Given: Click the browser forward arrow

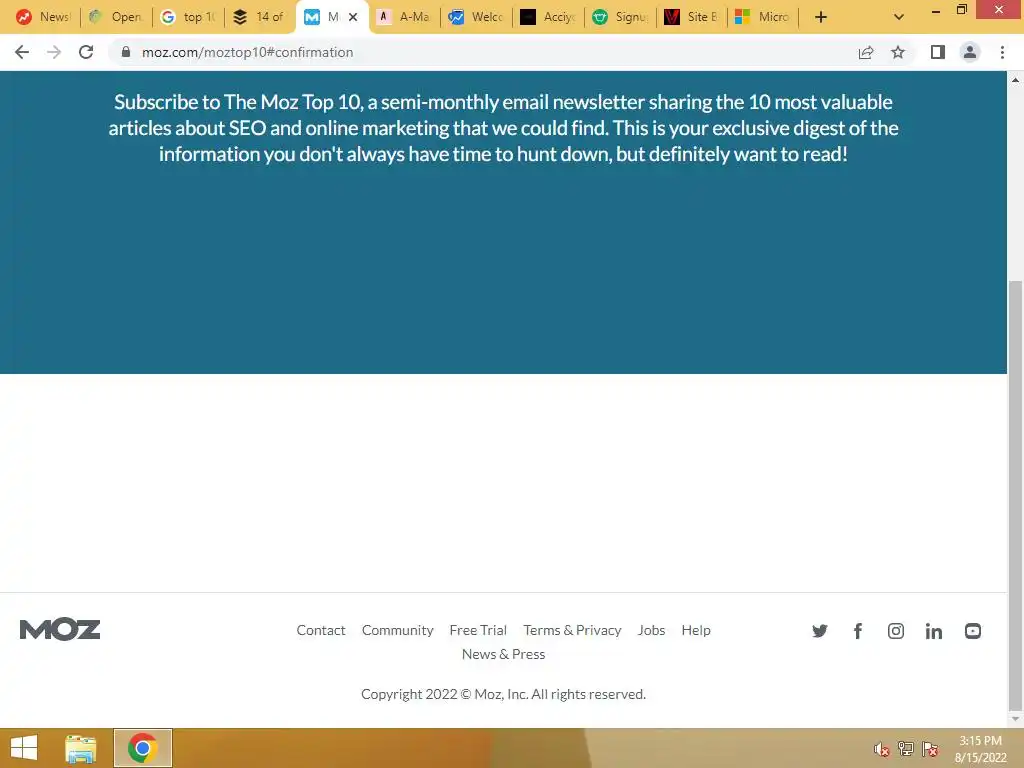Looking at the screenshot, I should pyautogui.click(x=54, y=52).
